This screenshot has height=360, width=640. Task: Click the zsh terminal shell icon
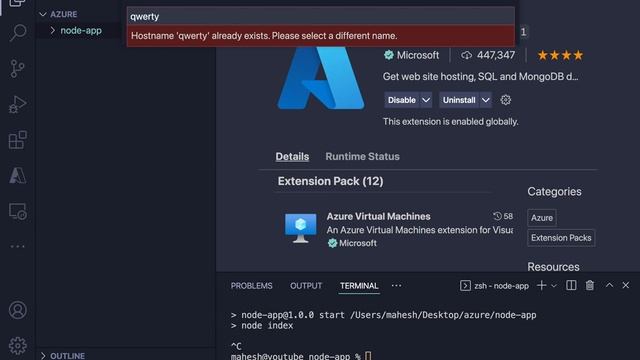(465, 286)
